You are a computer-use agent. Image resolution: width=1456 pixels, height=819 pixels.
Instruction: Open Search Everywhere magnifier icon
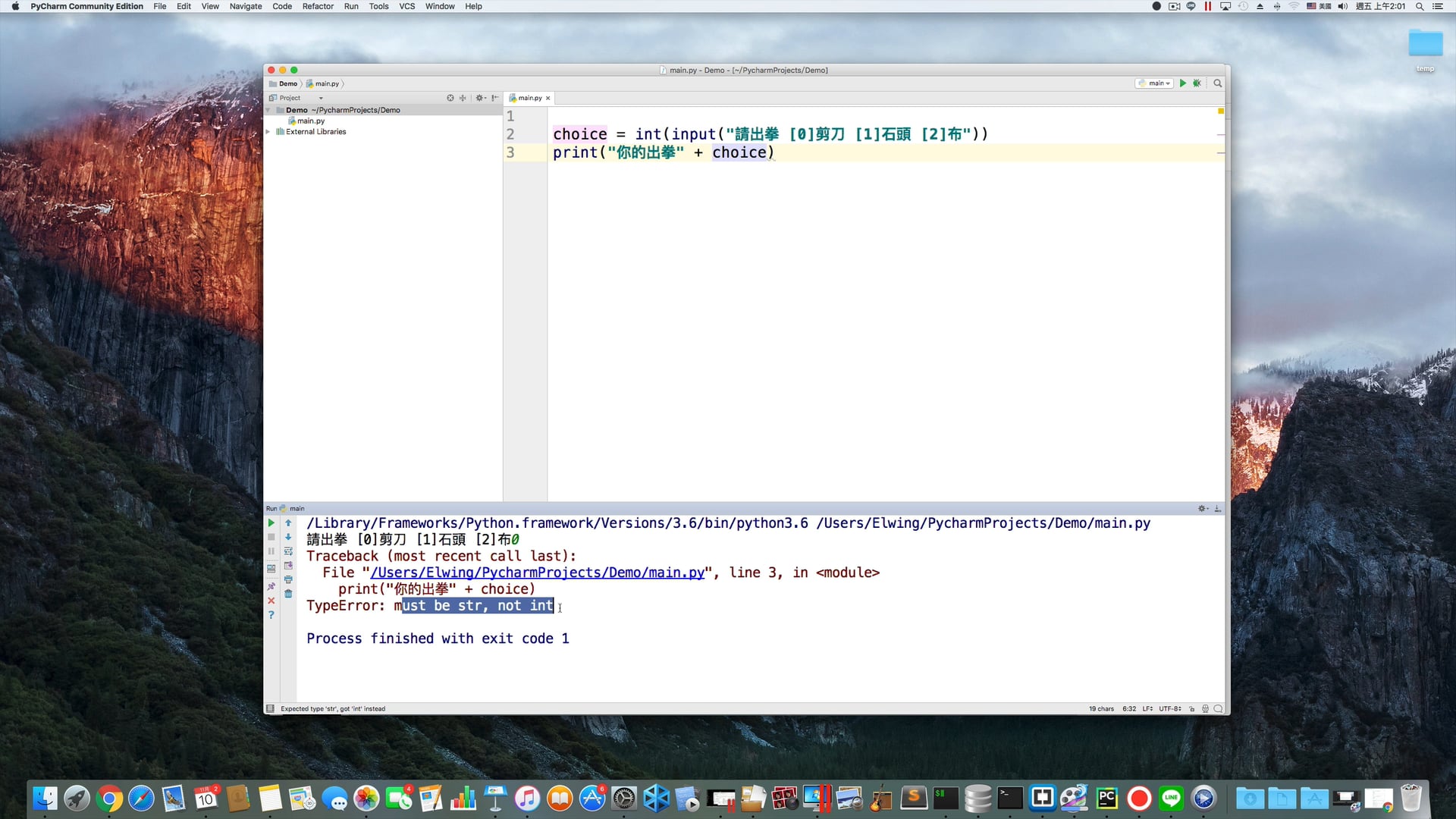pyautogui.click(x=1218, y=83)
